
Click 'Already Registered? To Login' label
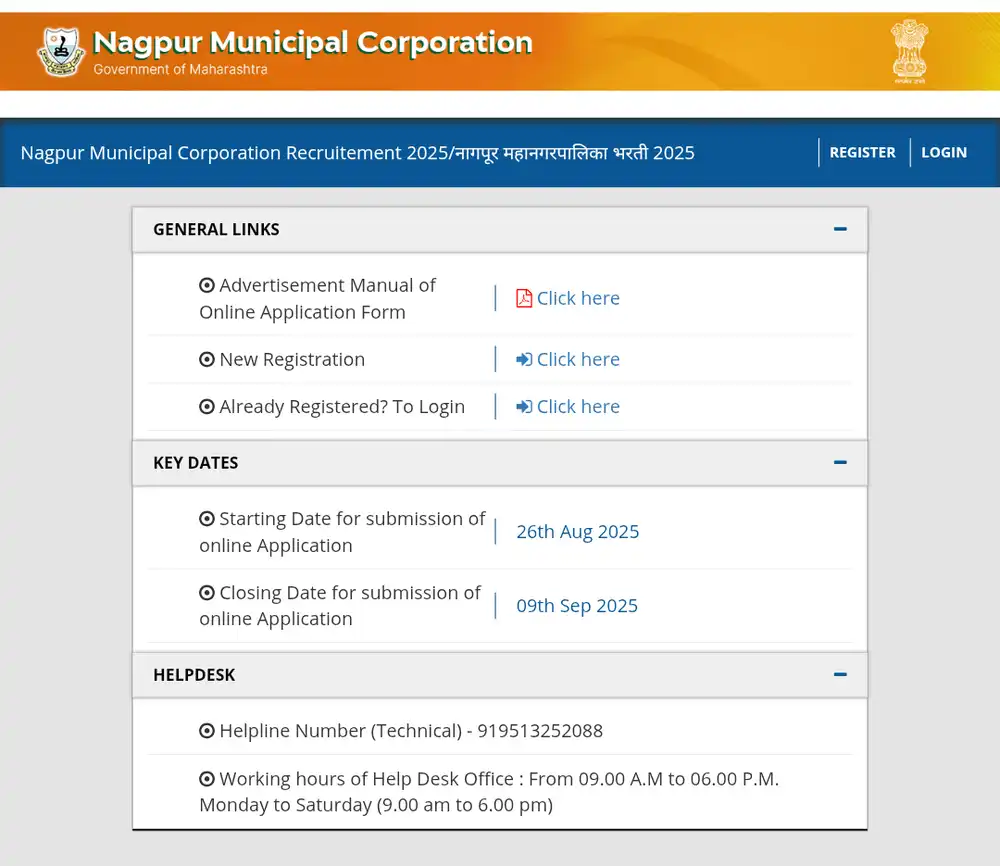click(x=342, y=406)
